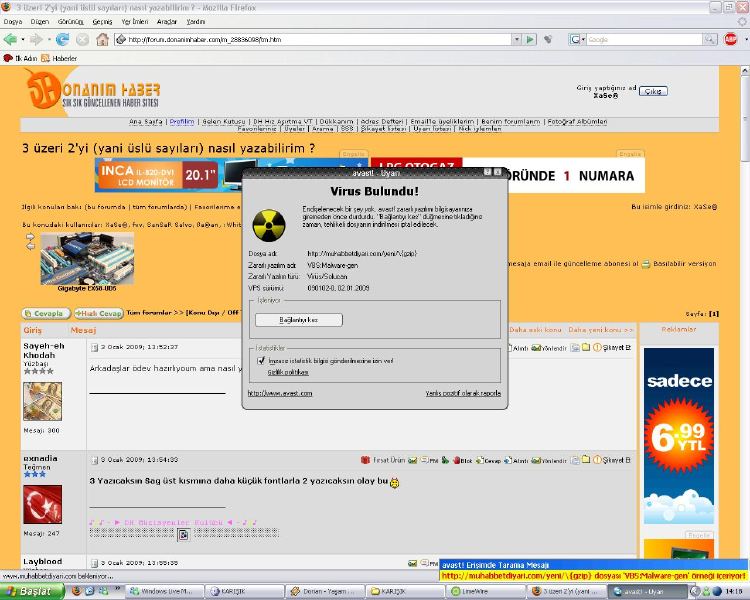The image size is (750, 600).
Task: Go to the Home page icon
Action: 102,39
